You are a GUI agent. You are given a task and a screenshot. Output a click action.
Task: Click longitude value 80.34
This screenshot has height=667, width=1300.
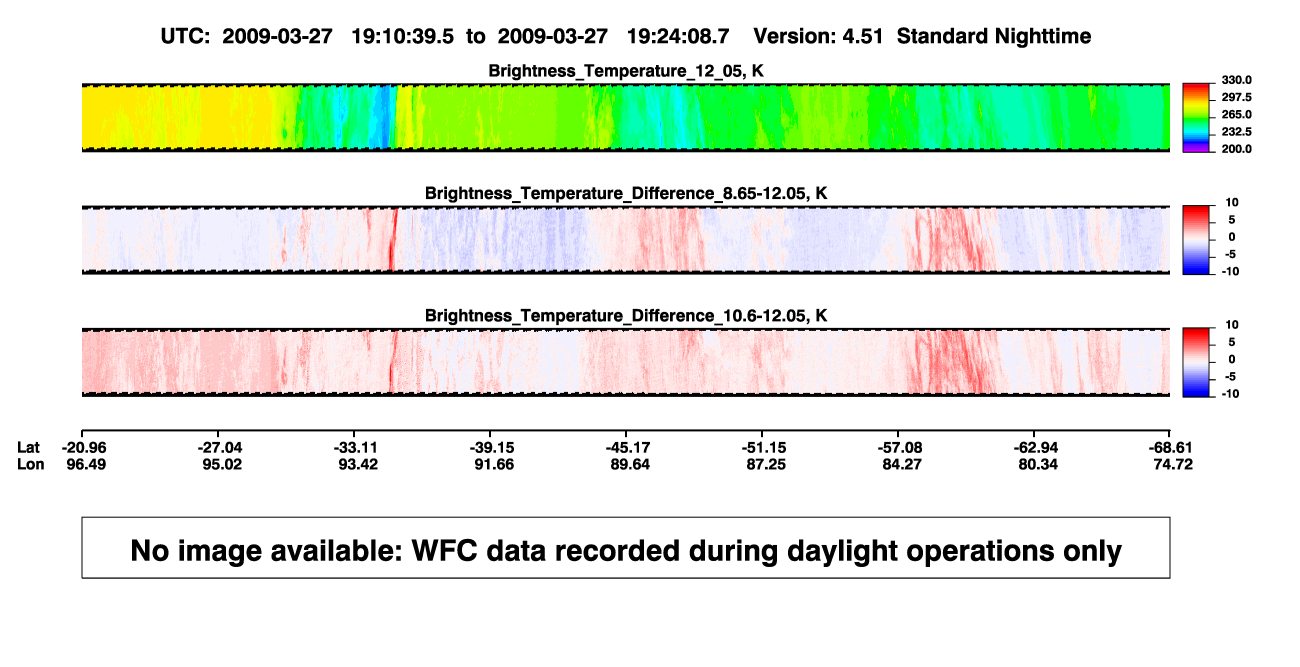1037,464
